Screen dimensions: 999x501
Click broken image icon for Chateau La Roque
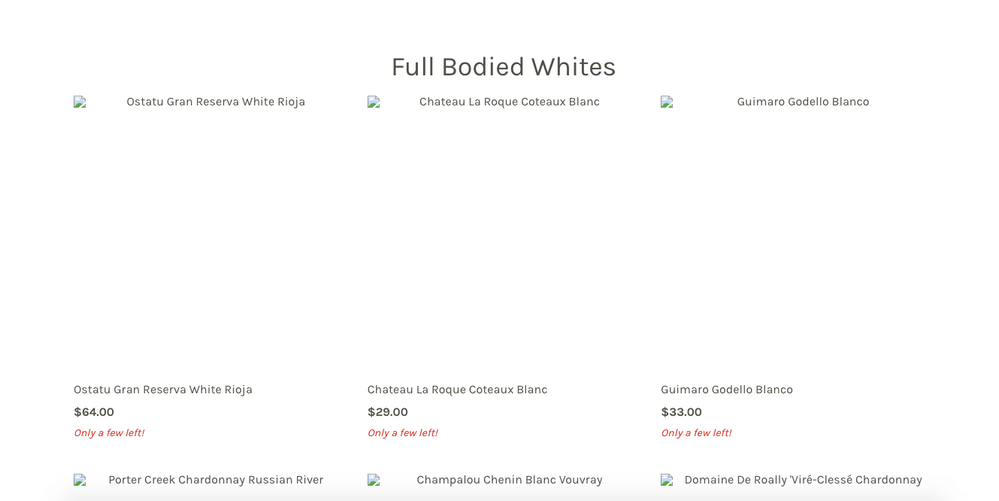pos(373,102)
